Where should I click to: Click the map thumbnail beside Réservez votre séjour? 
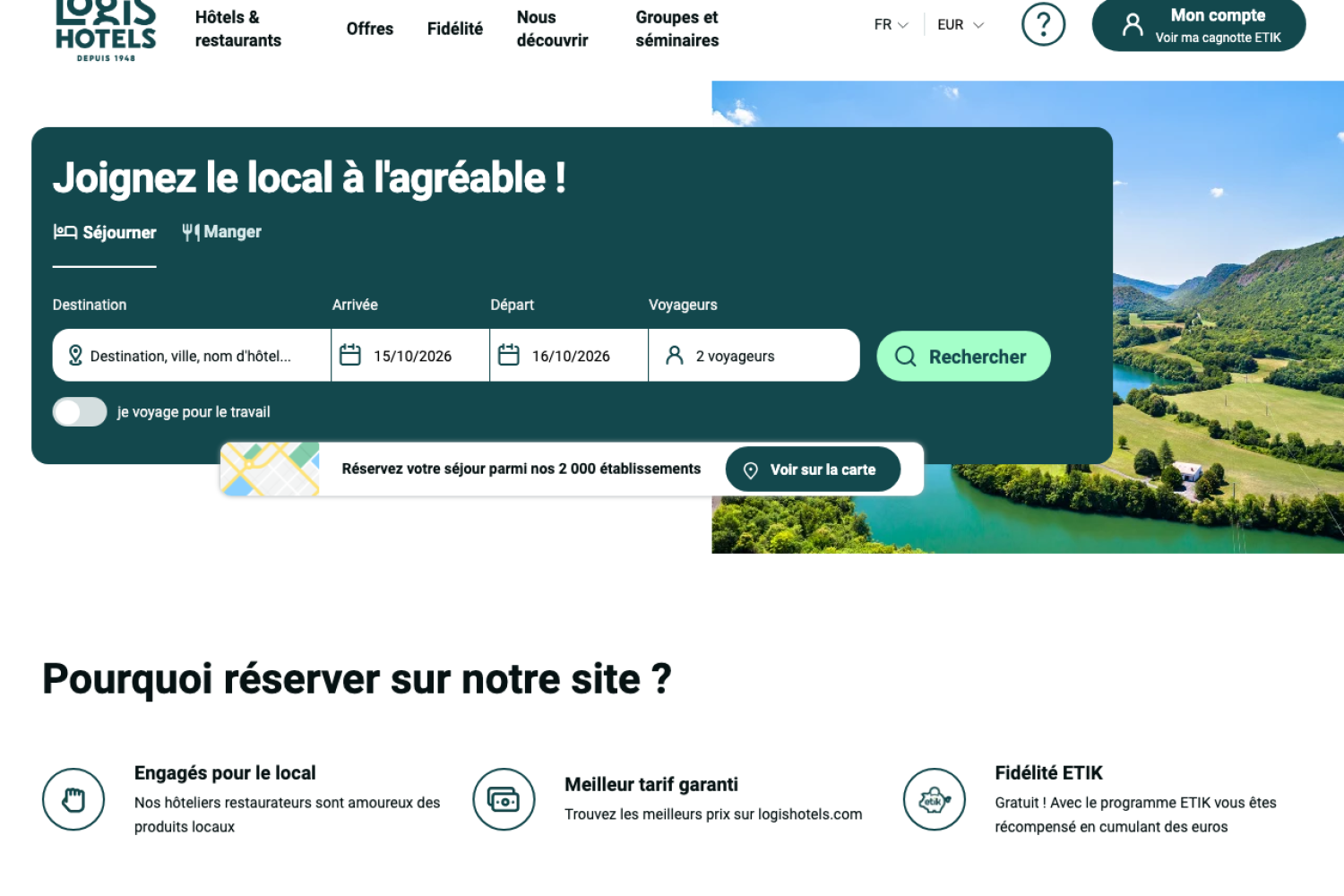(270, 470)
